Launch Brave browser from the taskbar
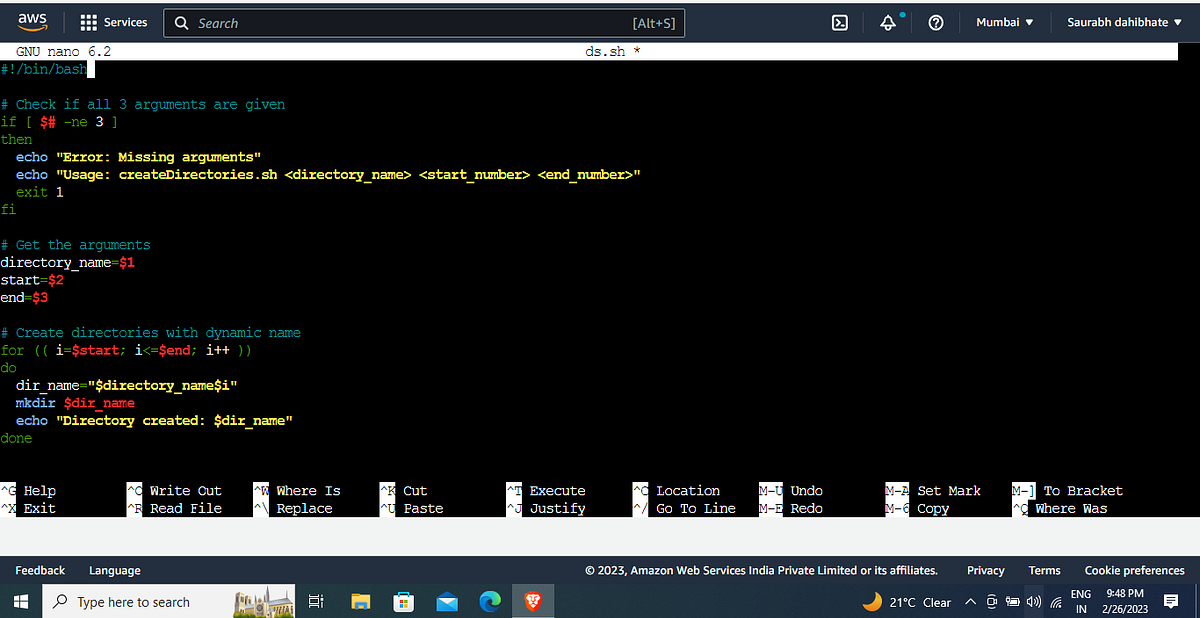 coord(533,601)
